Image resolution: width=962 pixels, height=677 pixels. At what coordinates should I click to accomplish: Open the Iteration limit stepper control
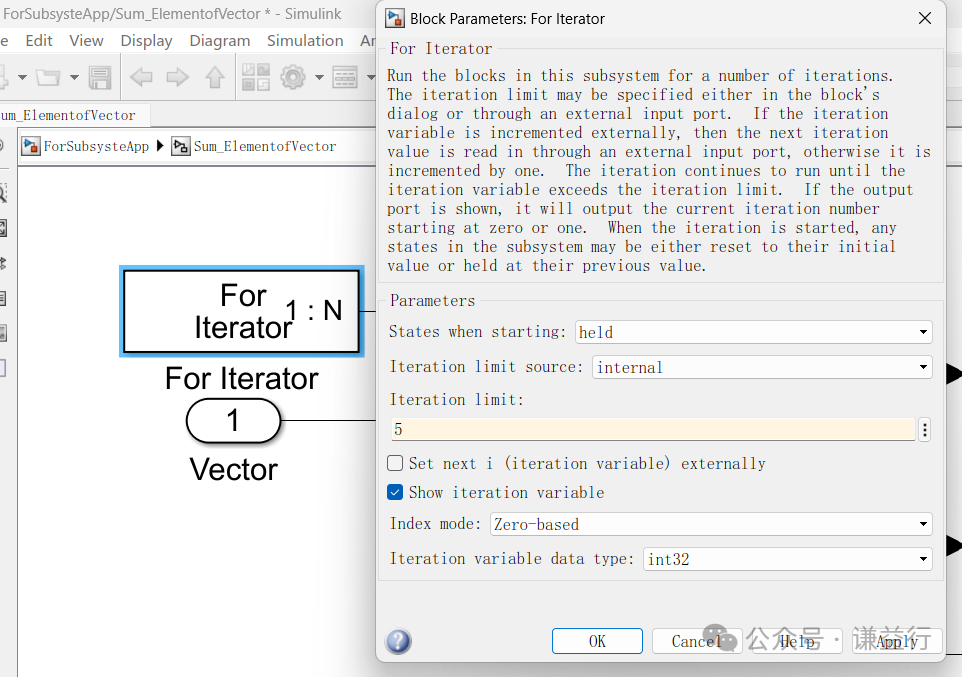pos(923,428)
